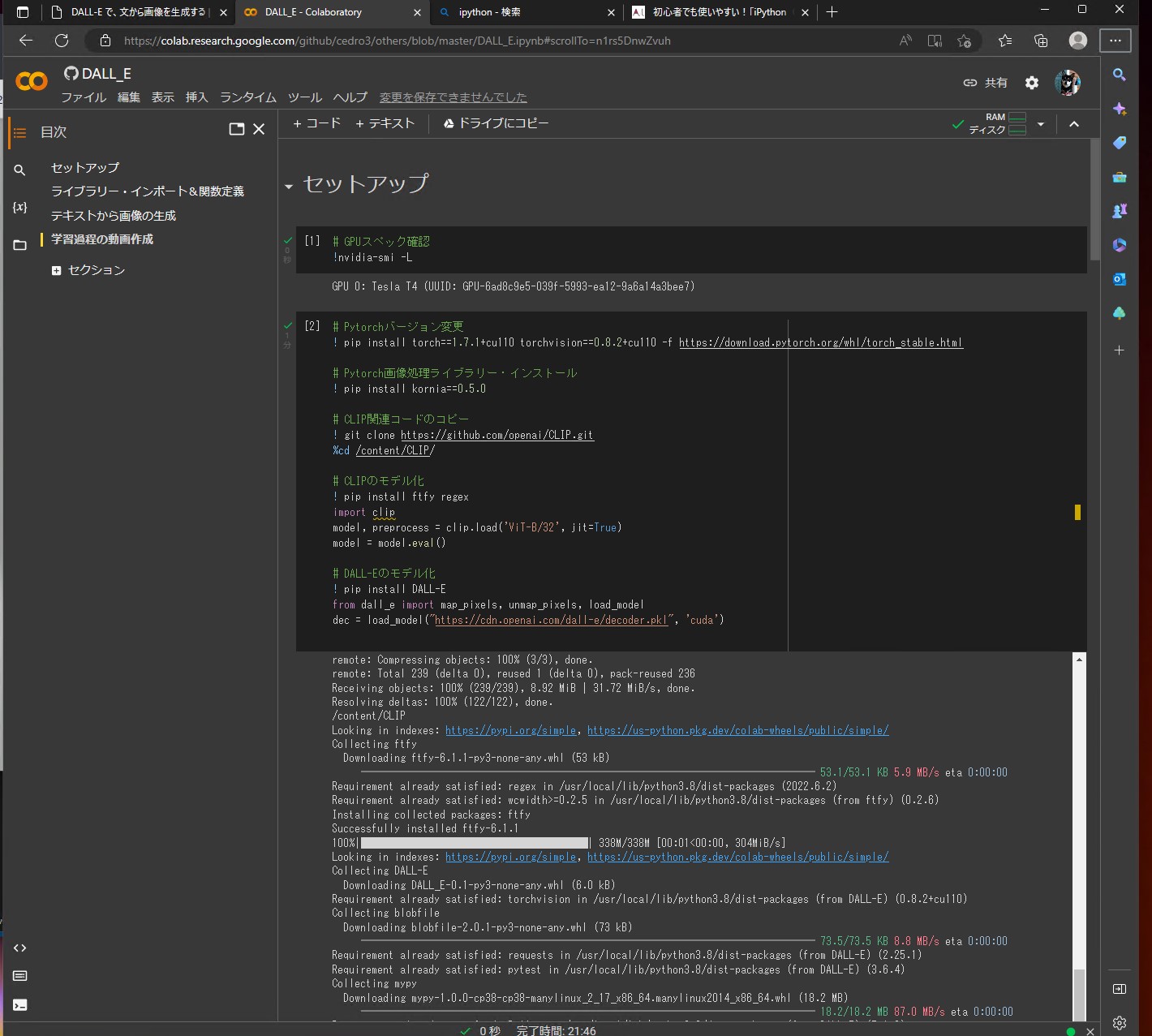Click the RAM and disk usage indicator
1152x1036 pixels.
997,124
